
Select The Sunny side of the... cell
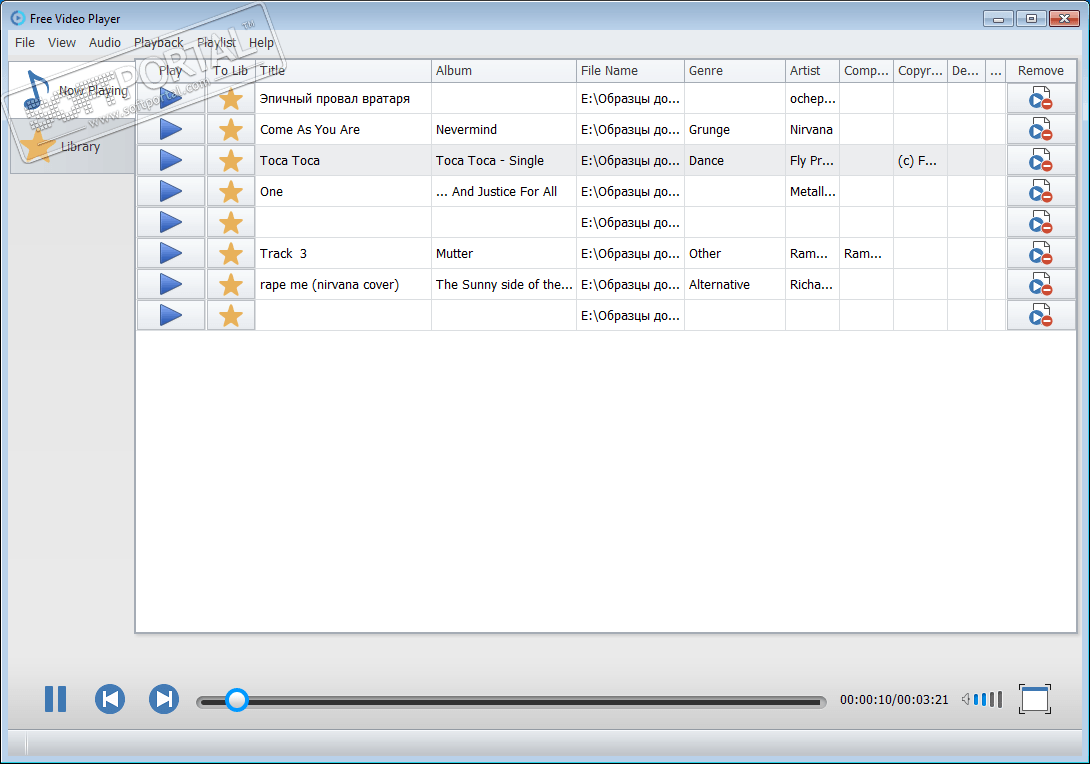click(504, 284)
